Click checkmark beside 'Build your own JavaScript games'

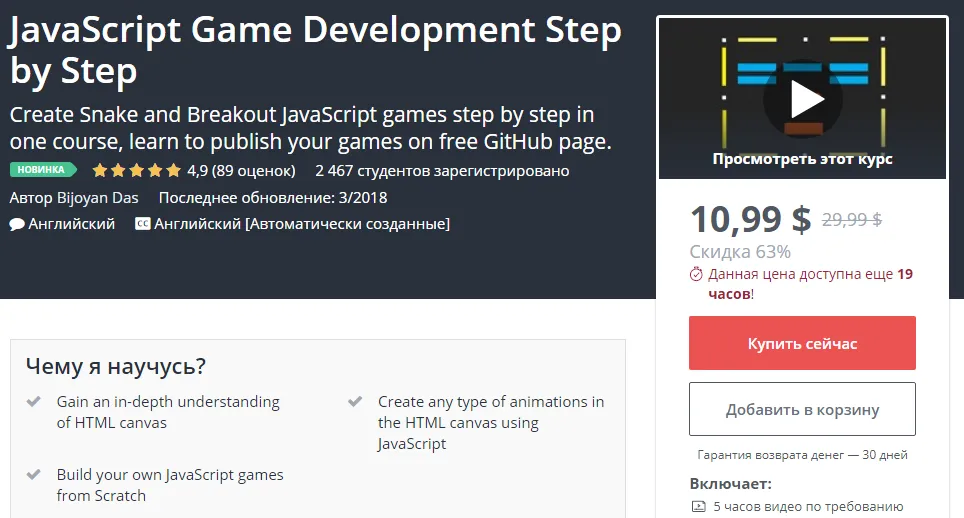pyautogui.click(x=34, y=474)
